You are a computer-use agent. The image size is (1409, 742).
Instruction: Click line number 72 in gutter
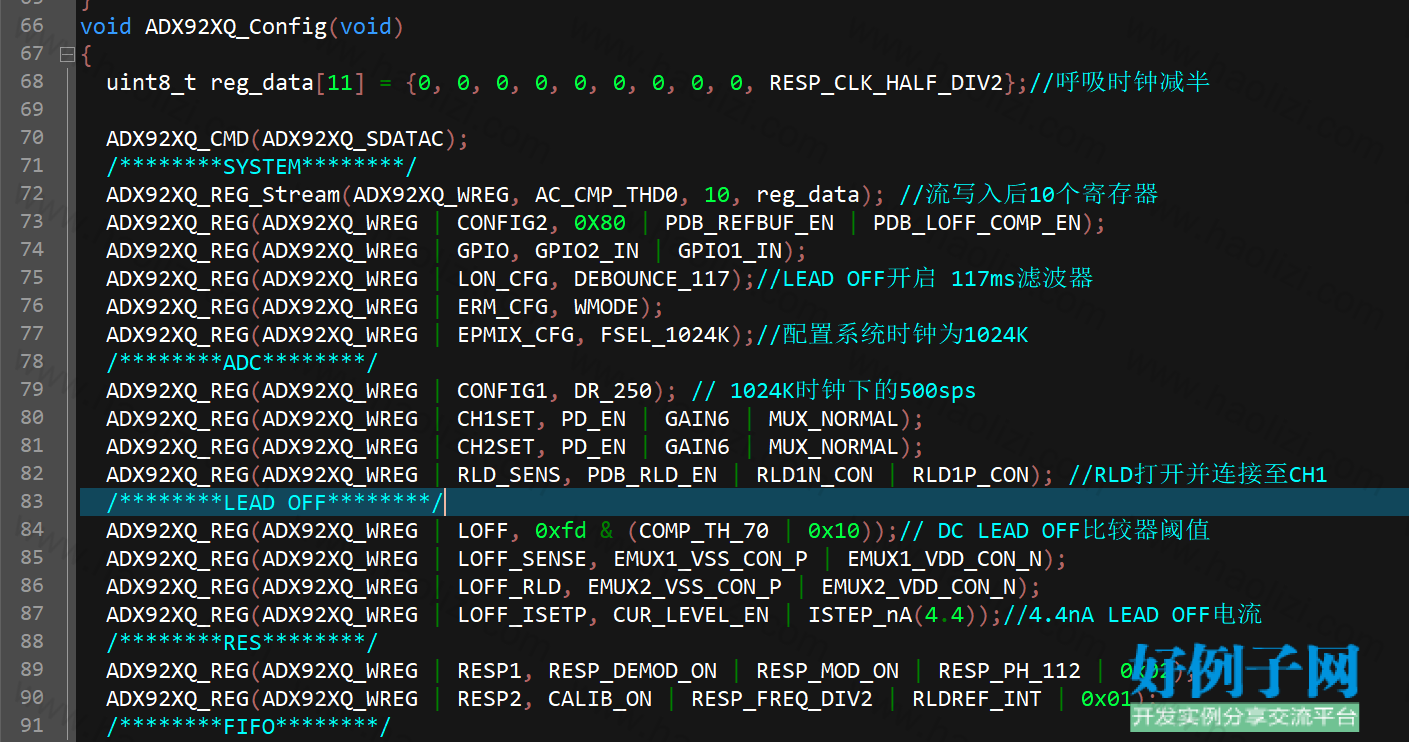click(x=32, y=194)
